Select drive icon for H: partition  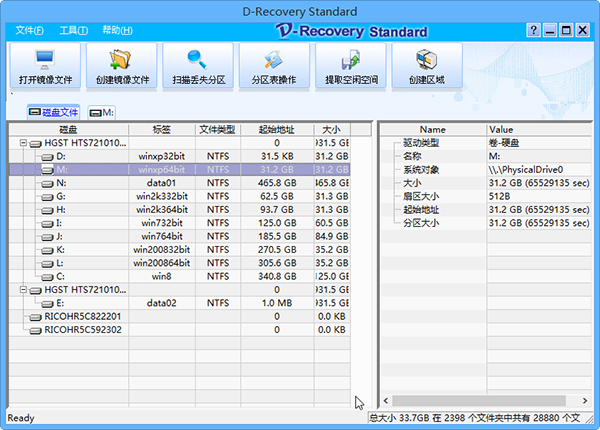point(47,210)
